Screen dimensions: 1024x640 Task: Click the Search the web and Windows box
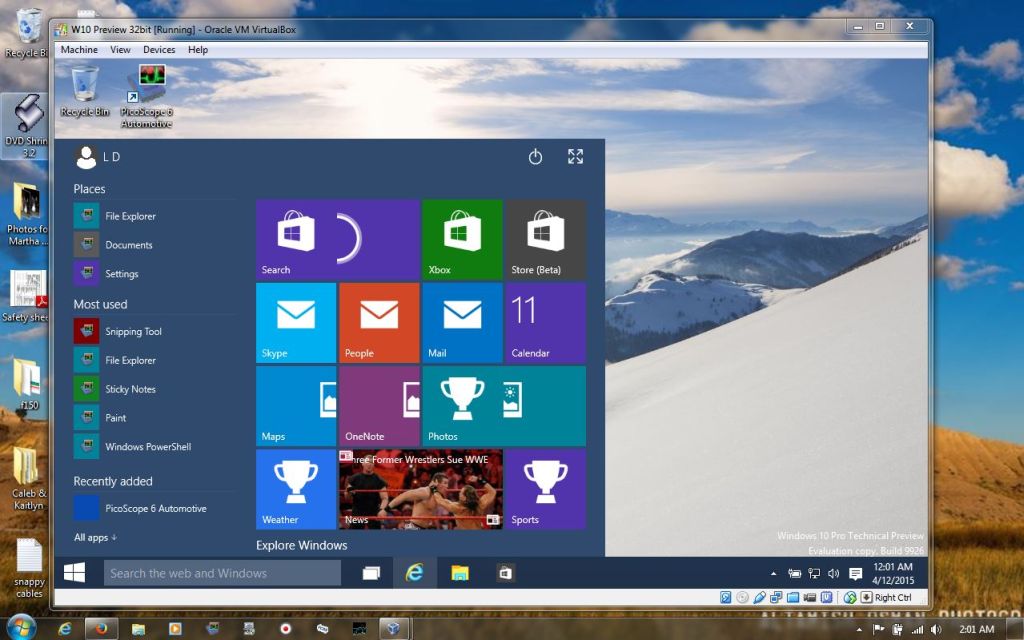click(222, 573)
